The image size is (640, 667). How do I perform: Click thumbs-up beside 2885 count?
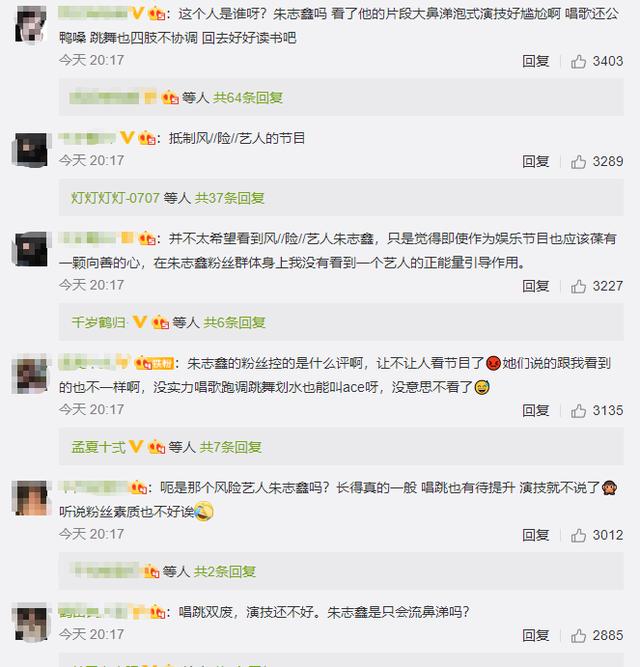click(578, 636)
